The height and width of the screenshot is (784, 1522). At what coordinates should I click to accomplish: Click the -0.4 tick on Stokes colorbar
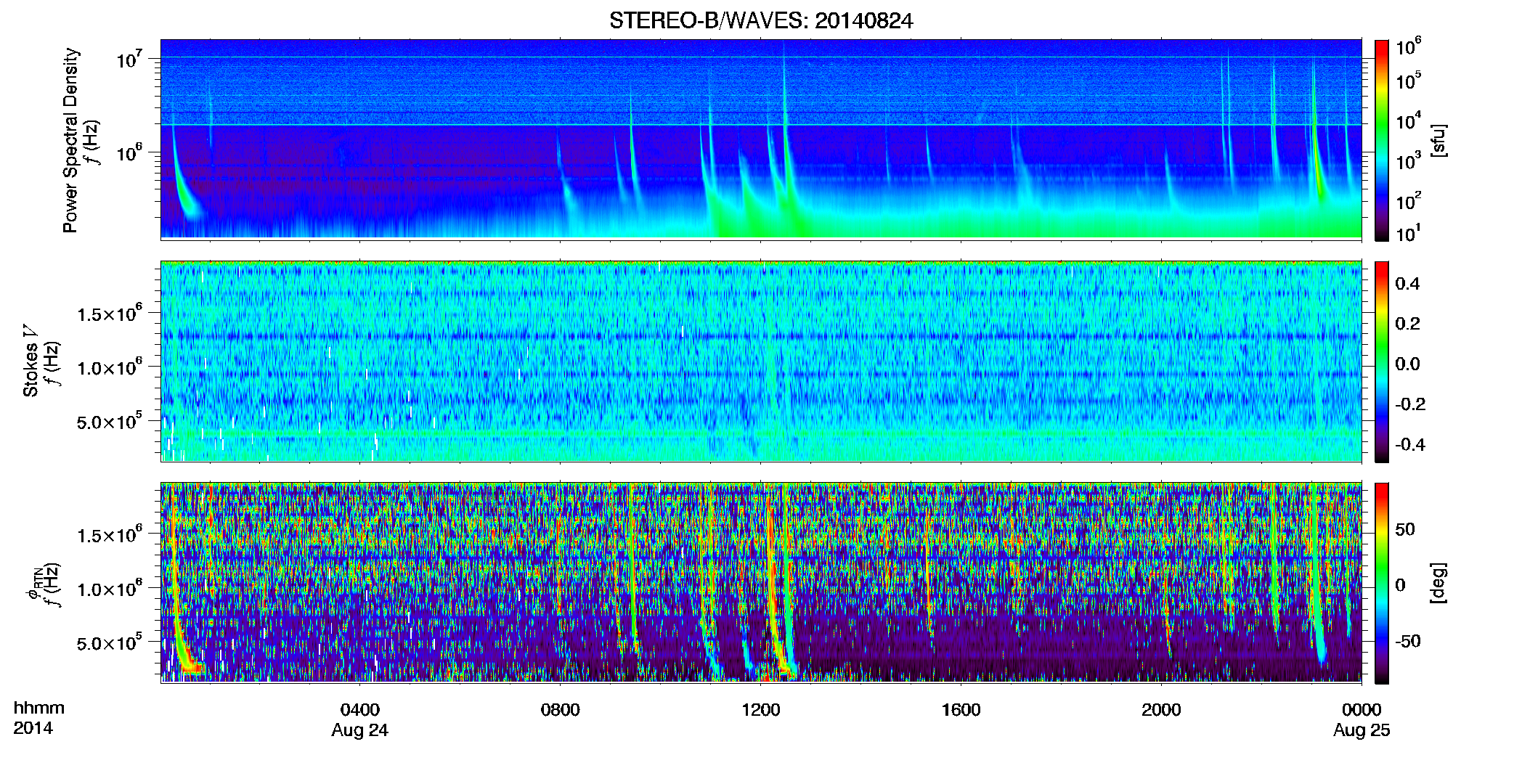pos(1410,444)
